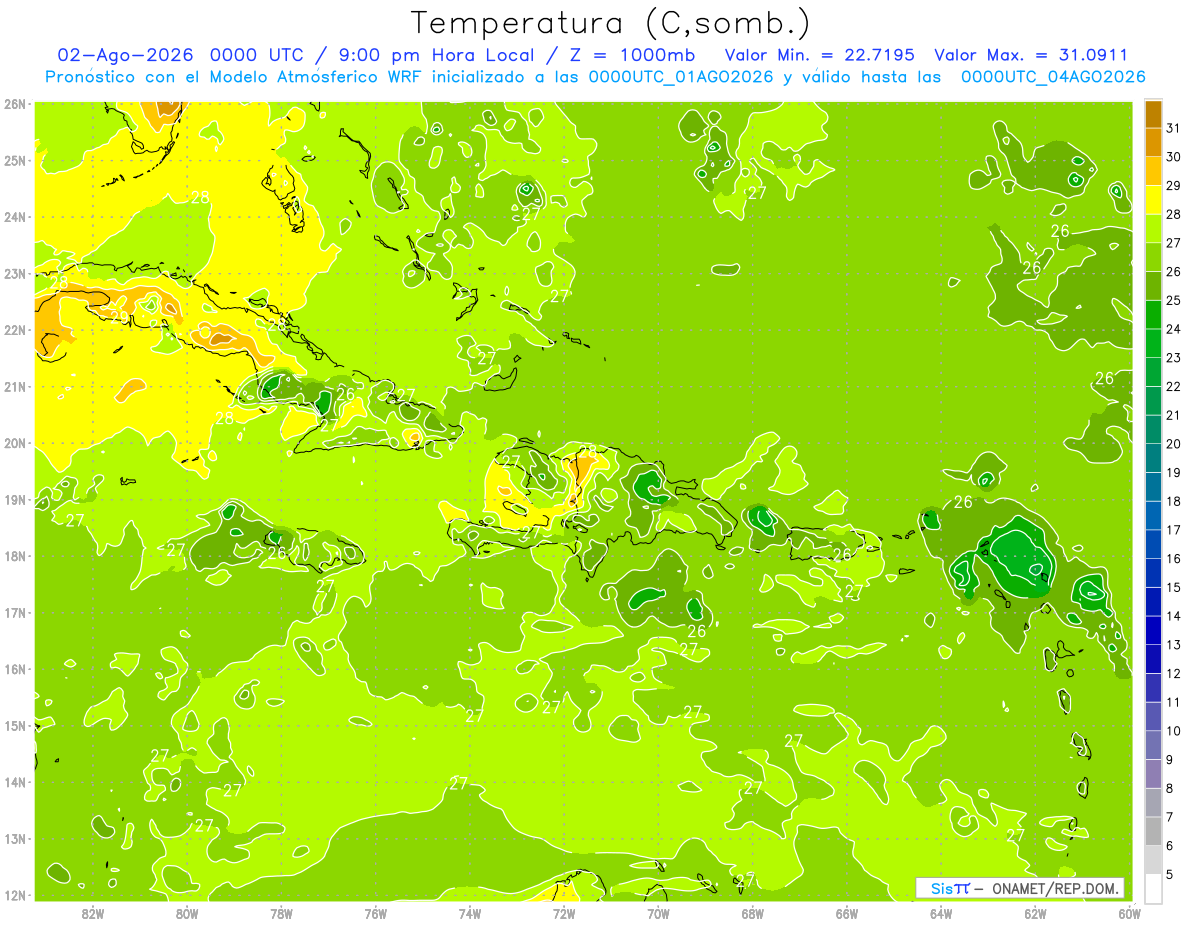Viewport: 1200px width, 927px height.
Task: Click the latitude axis label '26N'
Action: 15,104
